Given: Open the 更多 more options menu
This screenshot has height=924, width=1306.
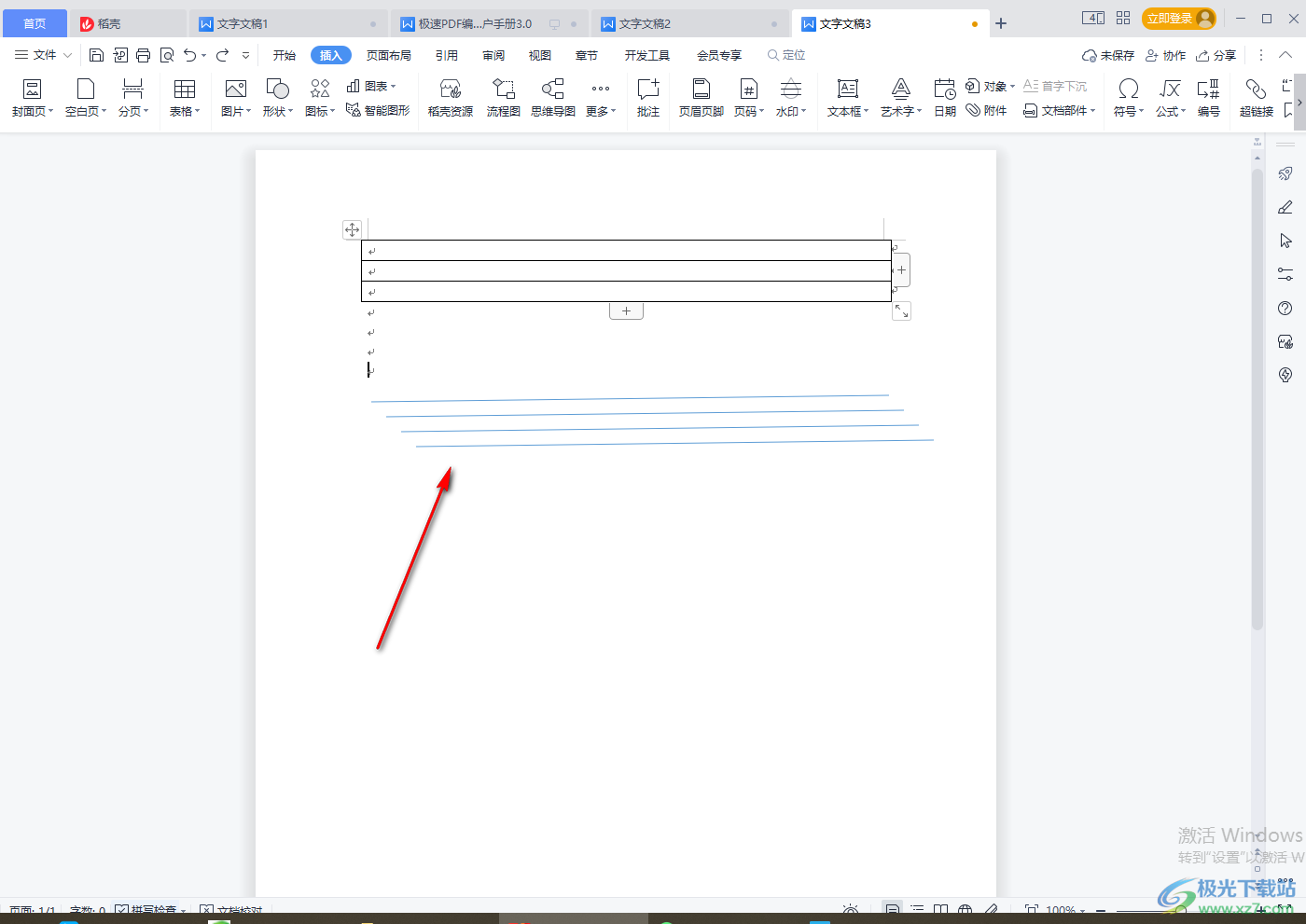Looking at the screenshot, I should point(601,98).
